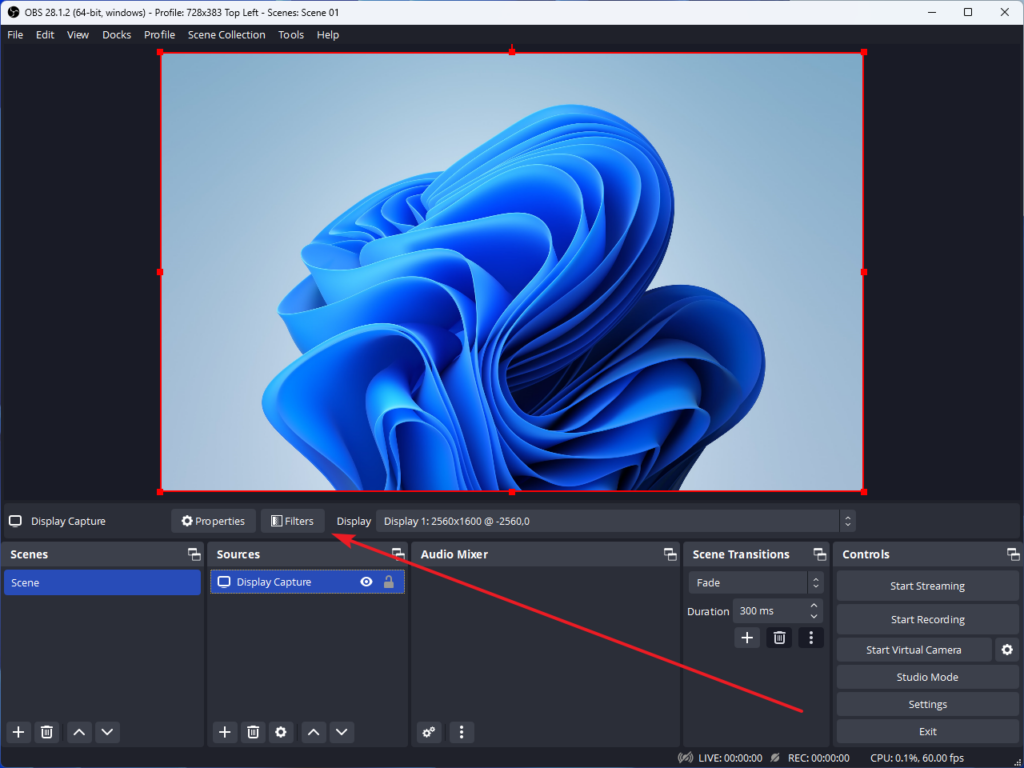1024x768 pixels.
Task: Open Filters for Display Capture
Action: click(292, 520)
